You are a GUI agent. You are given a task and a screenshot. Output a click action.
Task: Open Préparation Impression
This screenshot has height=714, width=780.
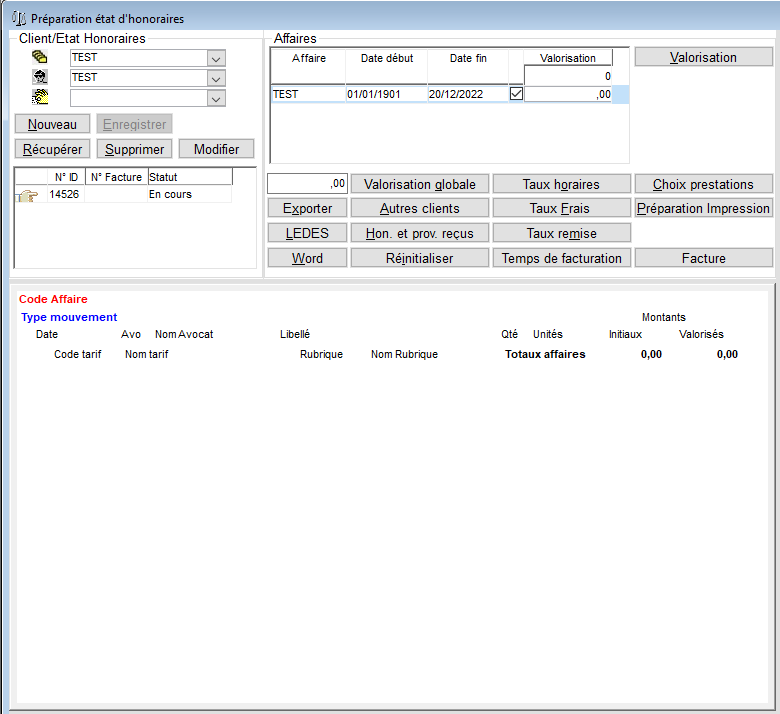pos(703,208)
